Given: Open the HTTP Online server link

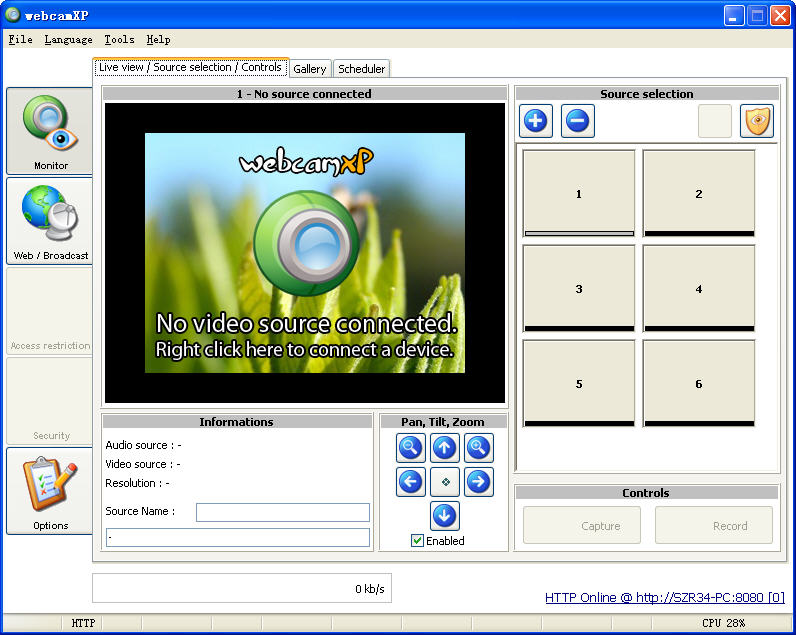Looking at the screenshot, I should point(664,598).
